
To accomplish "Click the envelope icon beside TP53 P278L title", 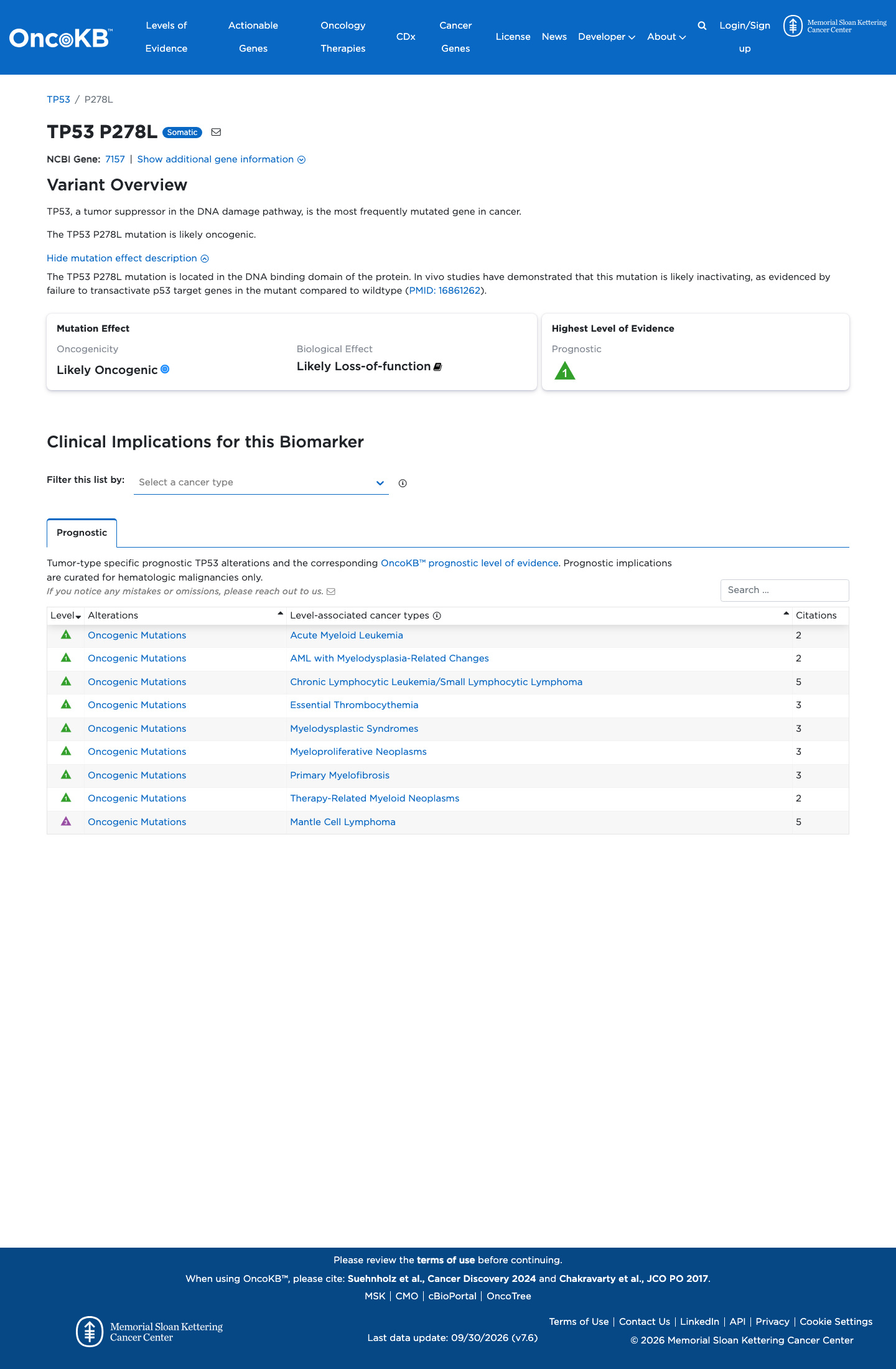I will 216,132.
